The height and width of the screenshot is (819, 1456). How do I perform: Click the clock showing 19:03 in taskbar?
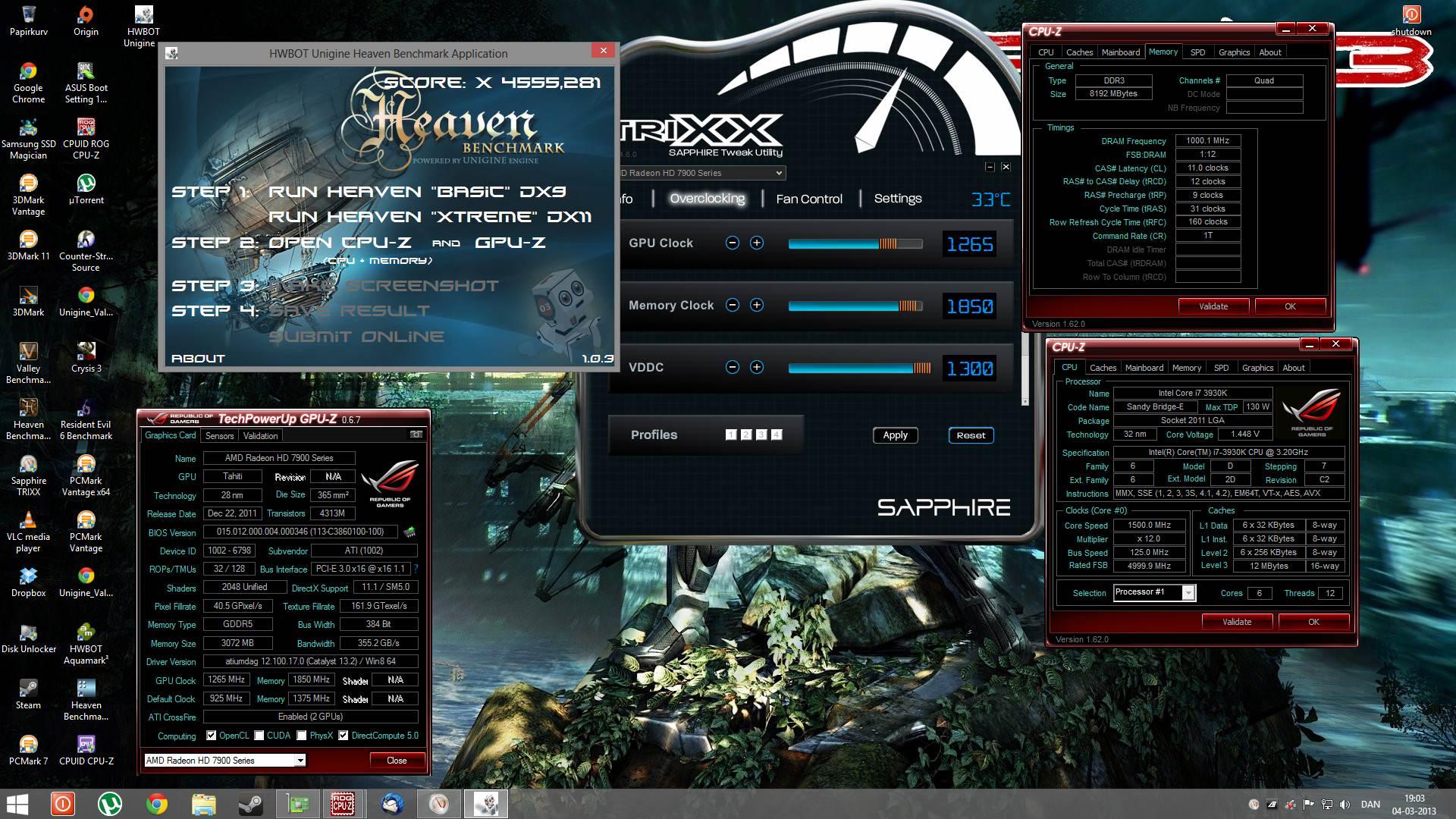pos(1414,799)
